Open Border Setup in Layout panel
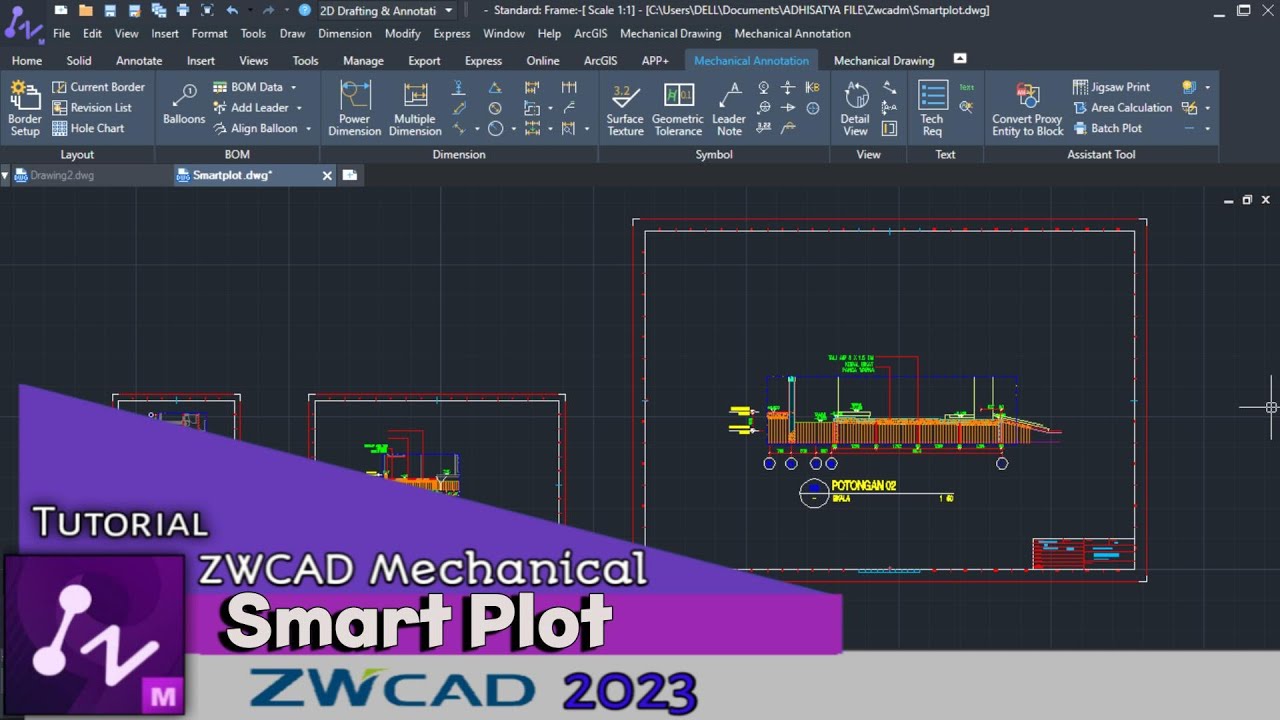This screenshot has width=1280, height=720. pos(25,109)
